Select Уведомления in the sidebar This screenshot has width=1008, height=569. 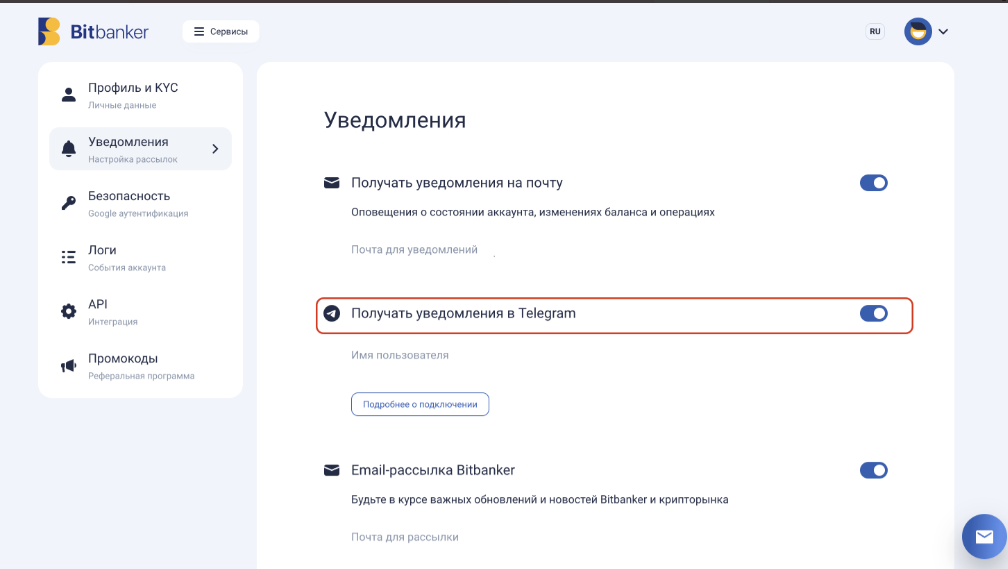coord(140,149)
